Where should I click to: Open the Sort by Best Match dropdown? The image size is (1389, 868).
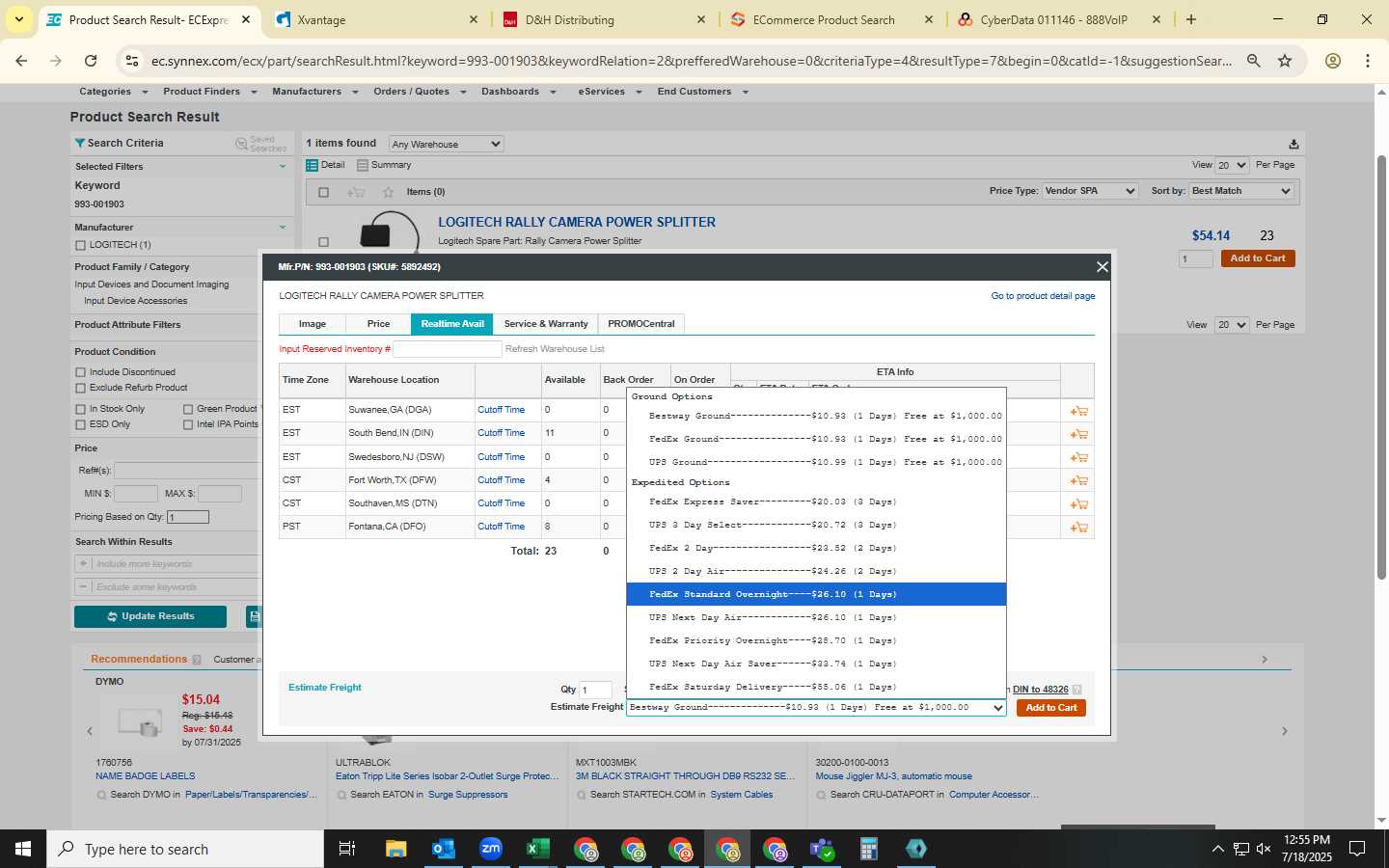click(1240, 191)
